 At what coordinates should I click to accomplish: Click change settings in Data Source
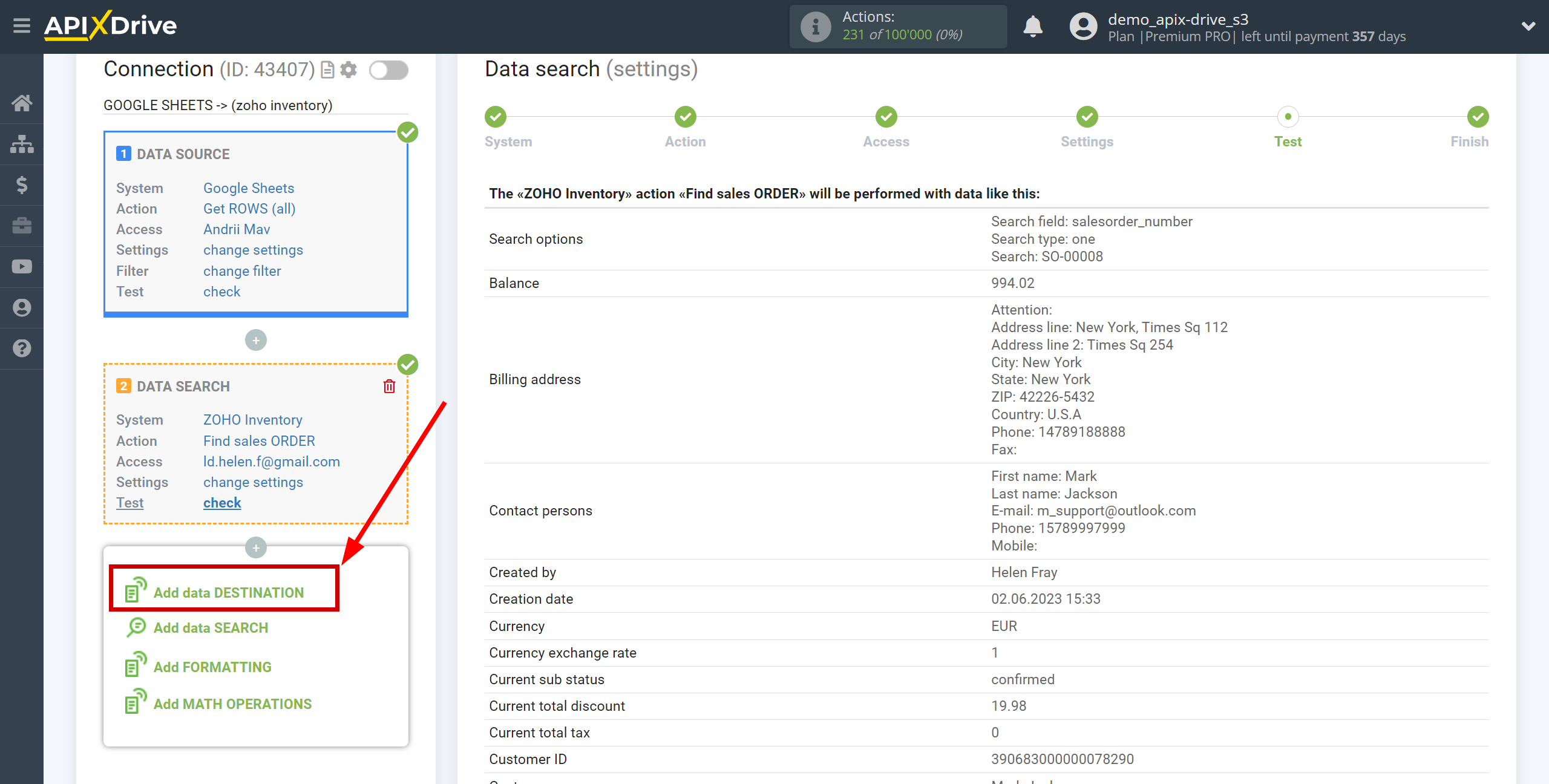[253, 250]
